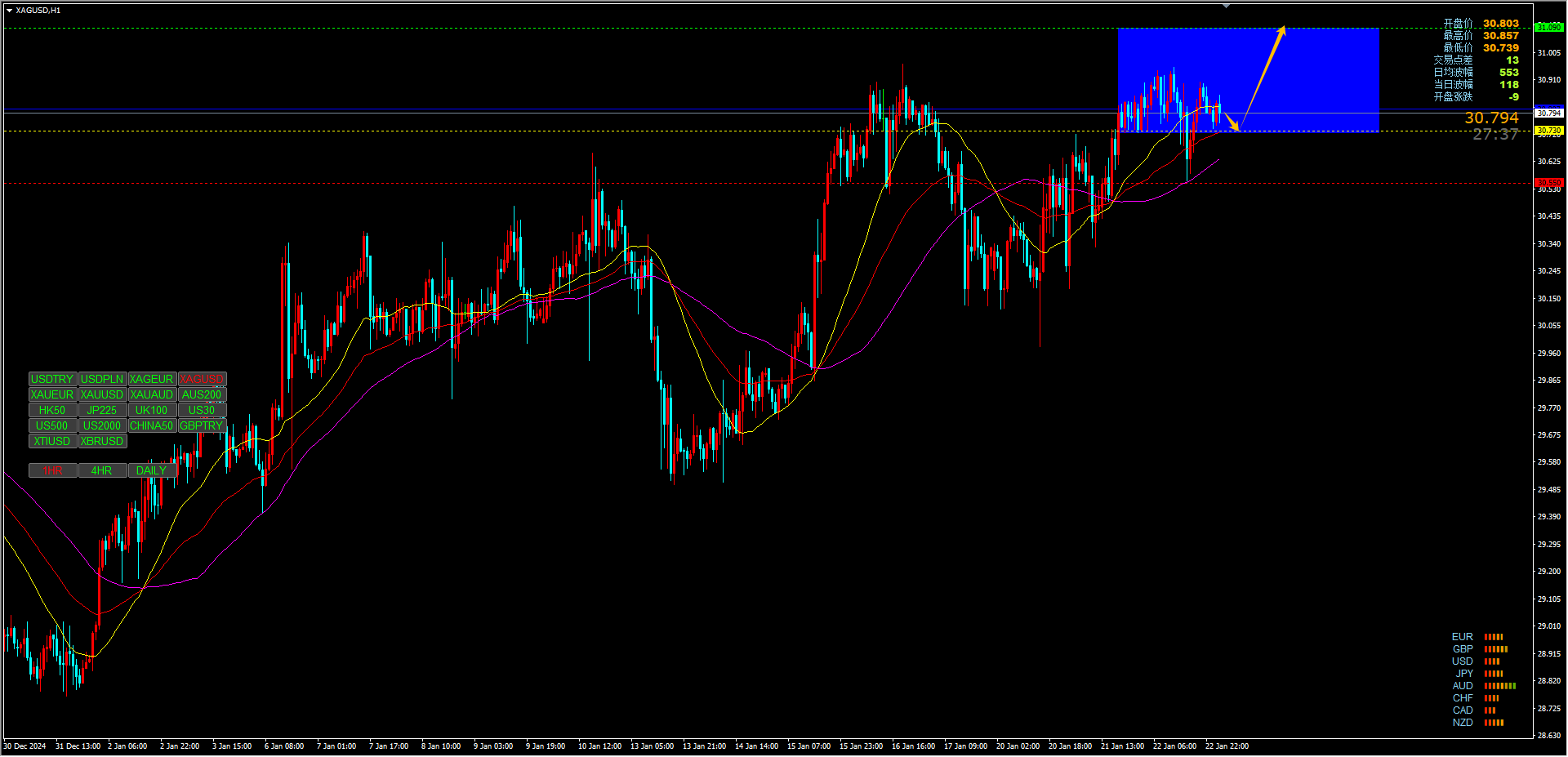
Task: Click the red 30.550 price label
Action: (1549, 183)
